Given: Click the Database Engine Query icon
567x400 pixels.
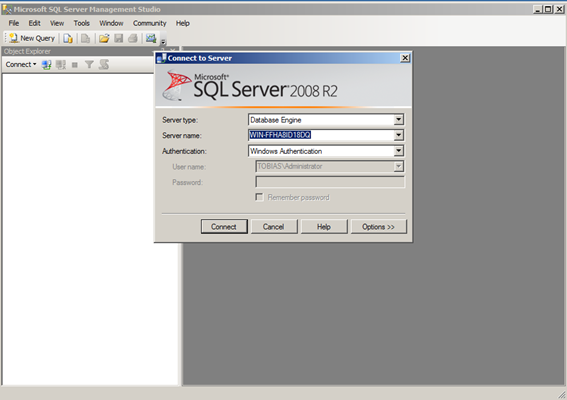Looking at the screenshot, I should pyautogui.click(x=68, y=38).
